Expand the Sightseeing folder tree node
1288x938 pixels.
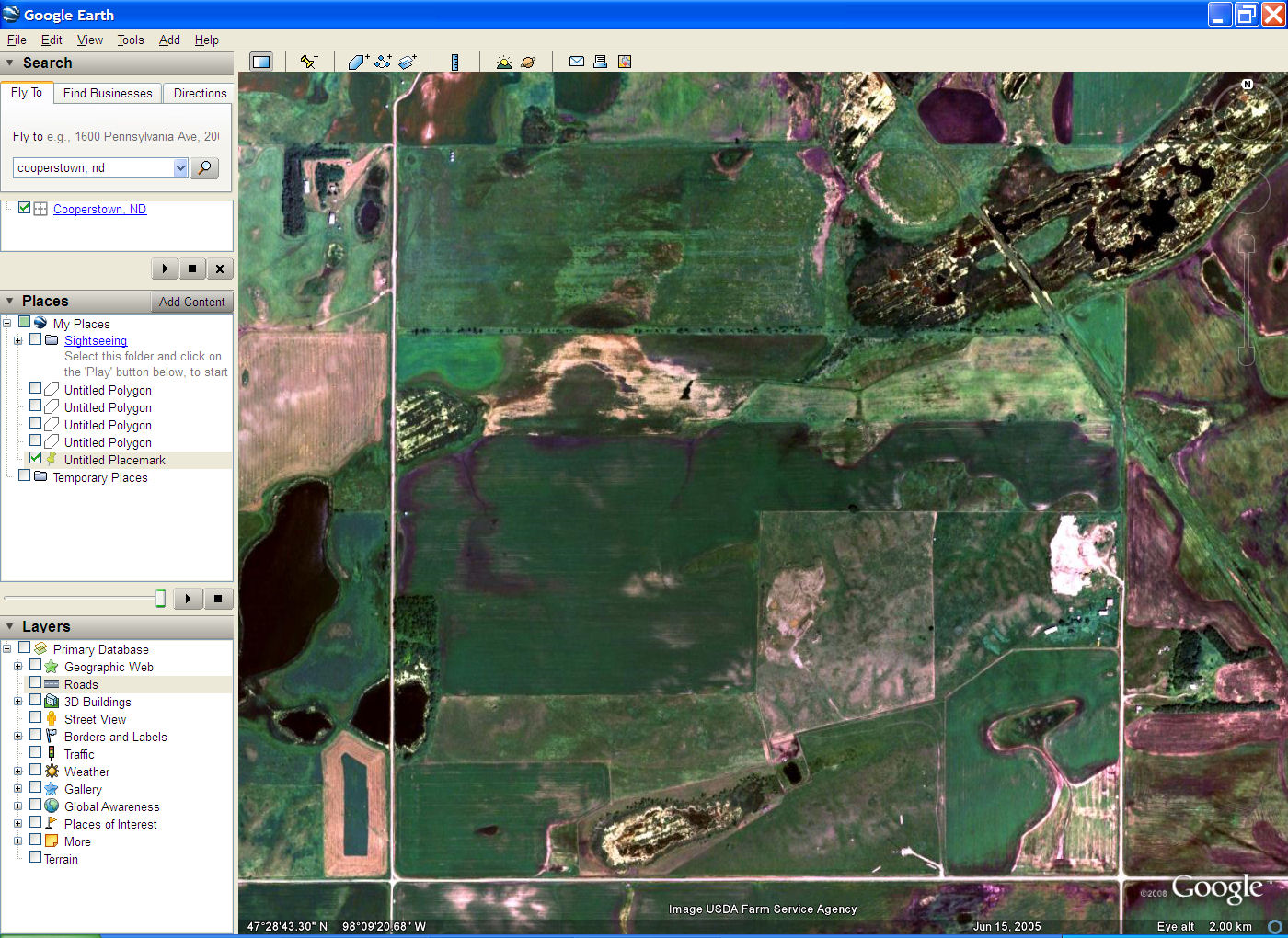17,340
